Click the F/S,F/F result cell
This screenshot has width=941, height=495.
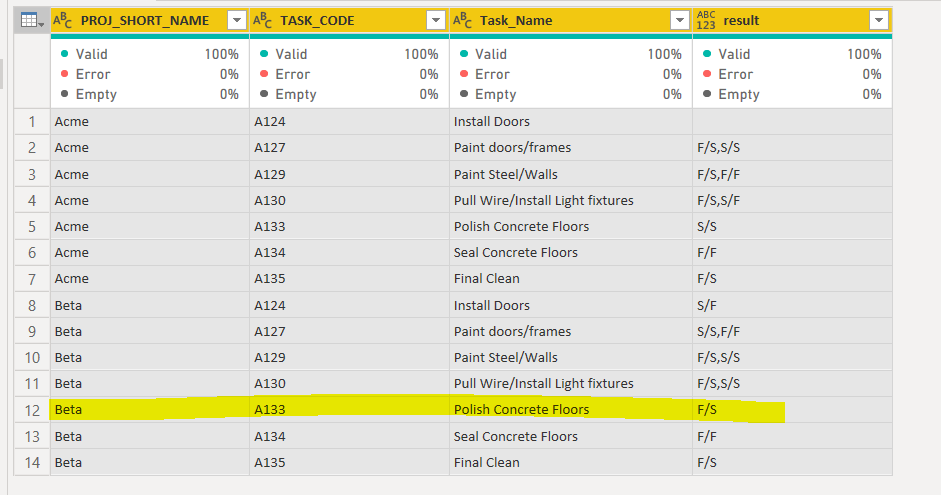(792, 175)
